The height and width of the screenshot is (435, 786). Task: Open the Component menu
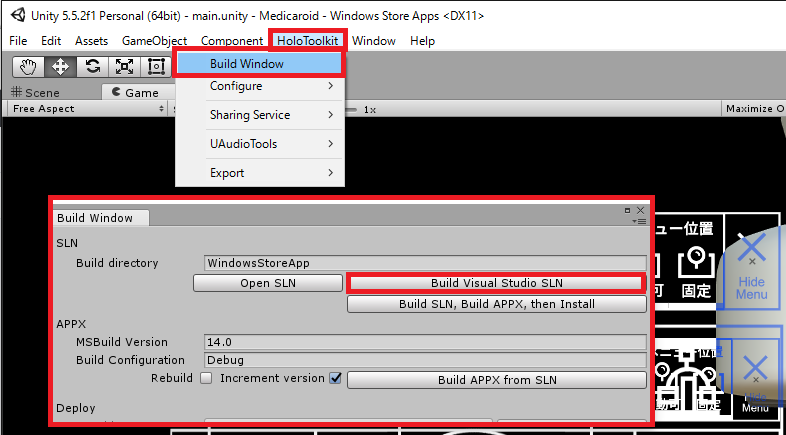[232, 41]
